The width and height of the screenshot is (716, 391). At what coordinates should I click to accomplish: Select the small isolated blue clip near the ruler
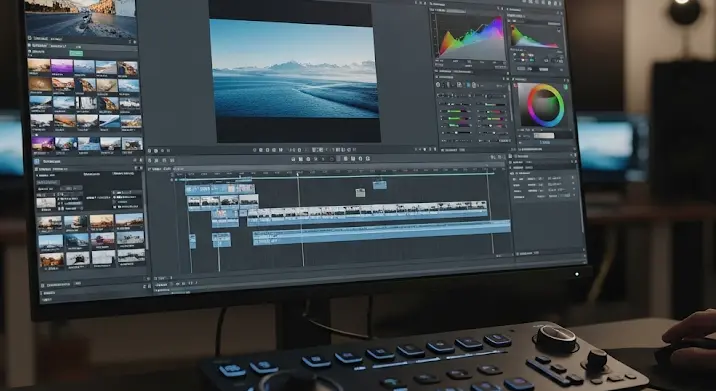379,185
